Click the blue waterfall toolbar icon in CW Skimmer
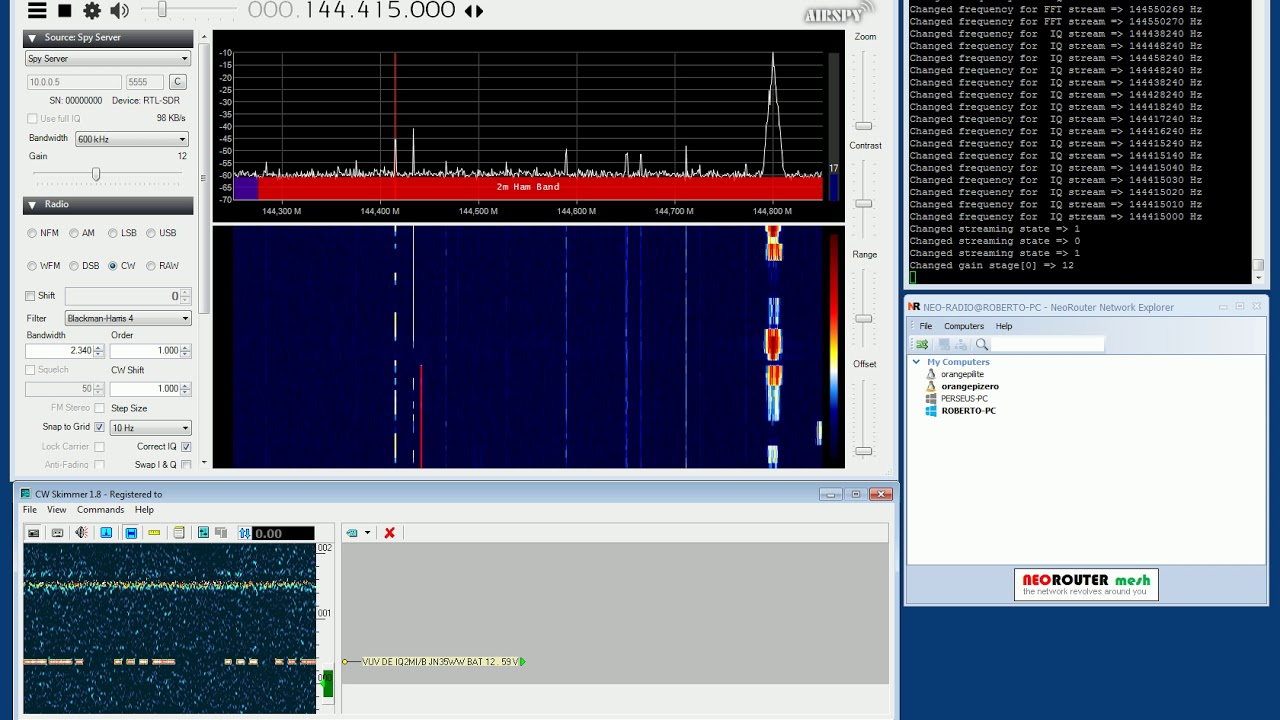This screenshot has height=720, width=1280. point(106,533)
